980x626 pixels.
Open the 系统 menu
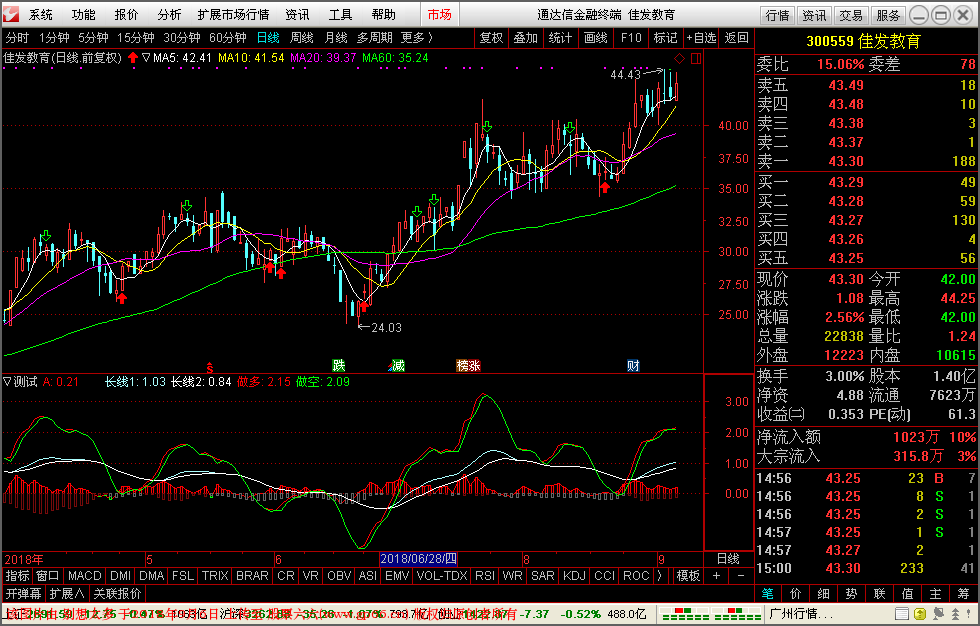(41, 14)
